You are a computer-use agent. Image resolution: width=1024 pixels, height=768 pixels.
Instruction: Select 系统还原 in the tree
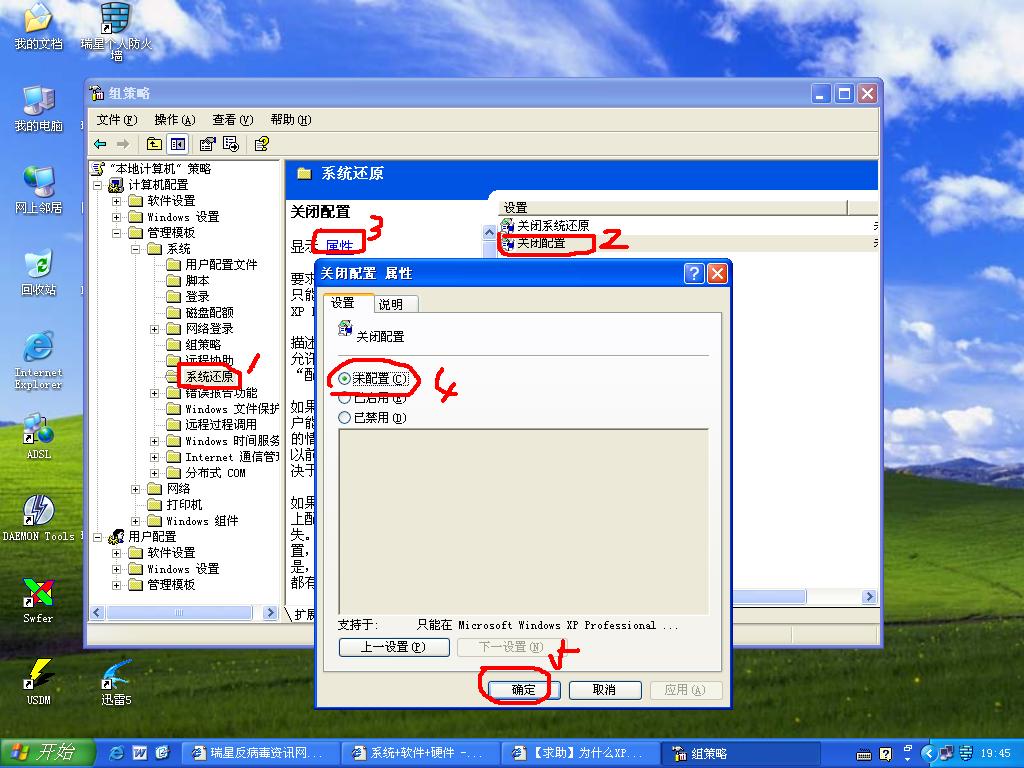pyautogui.click(x=209, y=377)
